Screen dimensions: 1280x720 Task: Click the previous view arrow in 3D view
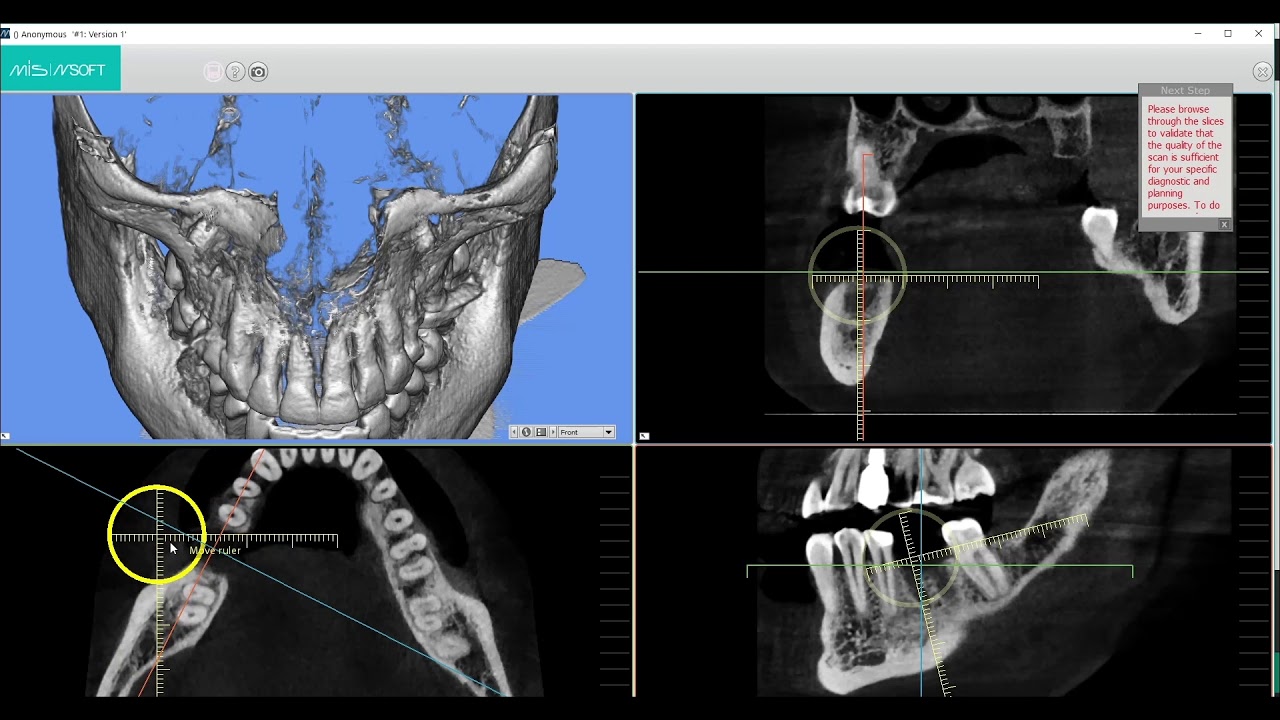point(514,432)
